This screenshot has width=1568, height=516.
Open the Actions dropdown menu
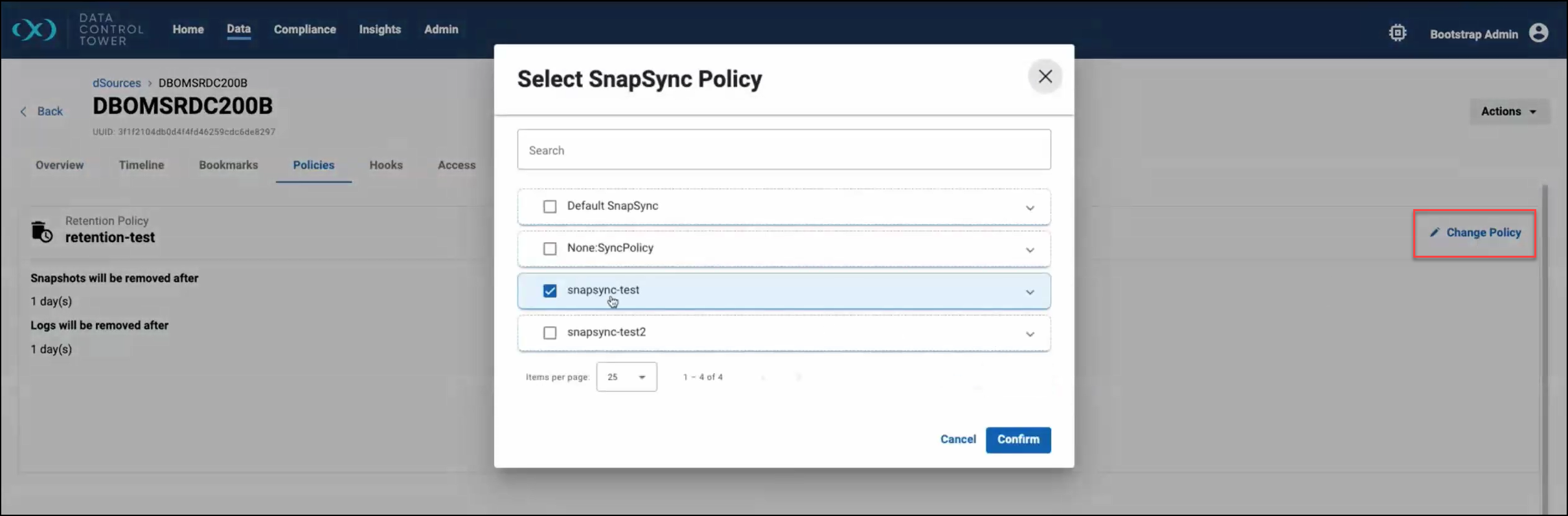tap(1508, 111)
